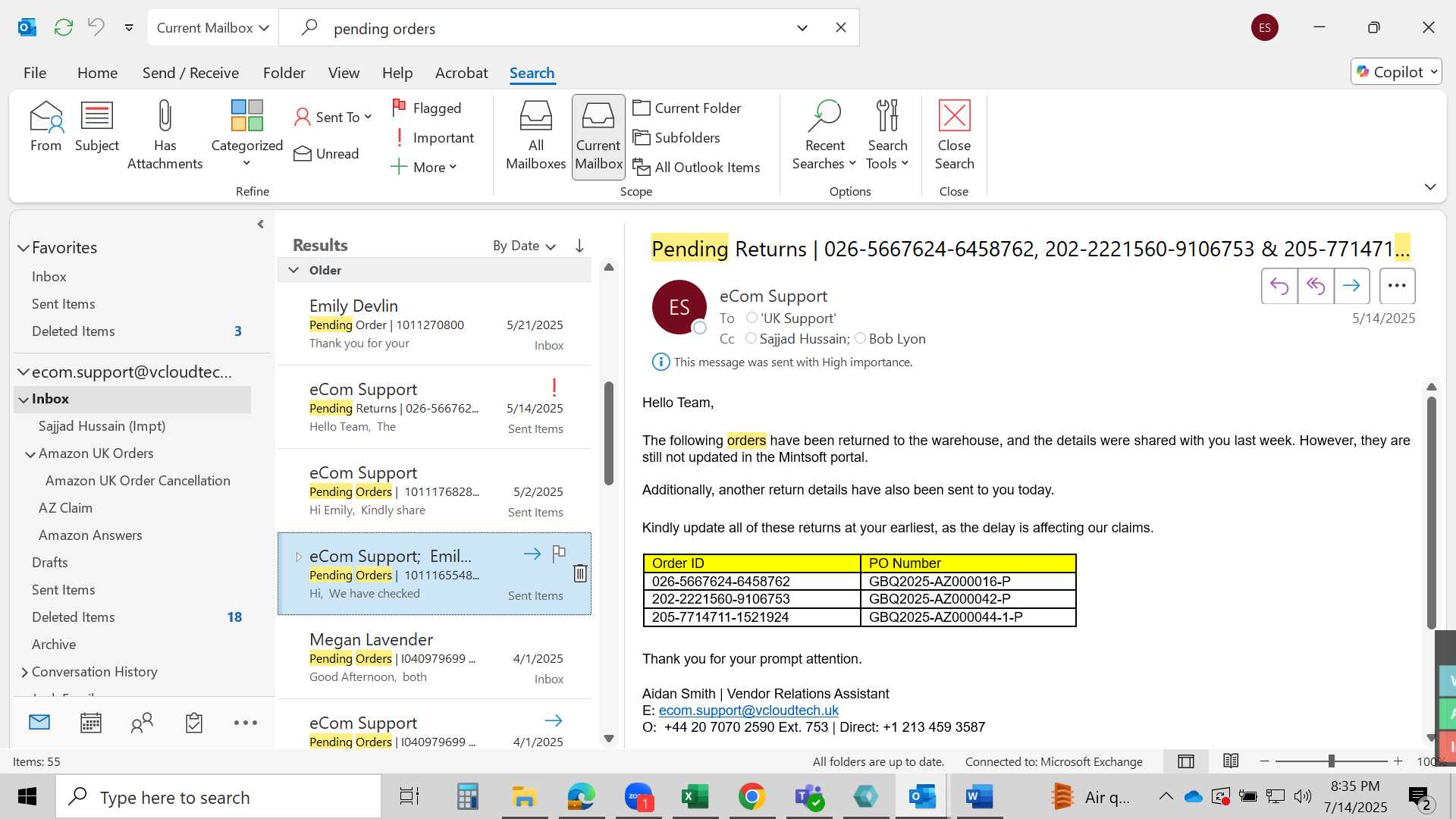Switch to Normal view in status bar
The image size is (1456, 819).
(1186, 761)
